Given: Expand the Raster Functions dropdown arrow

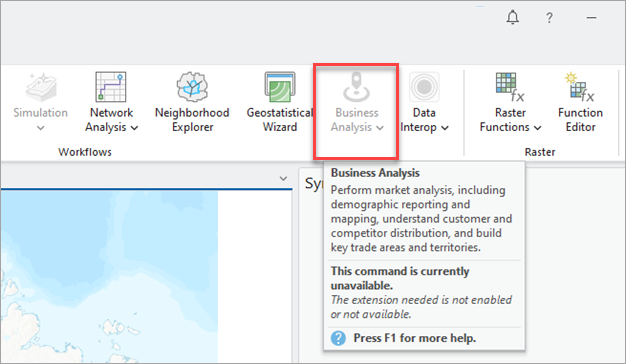Looking at the screenshot, I should tap(537, 128).
